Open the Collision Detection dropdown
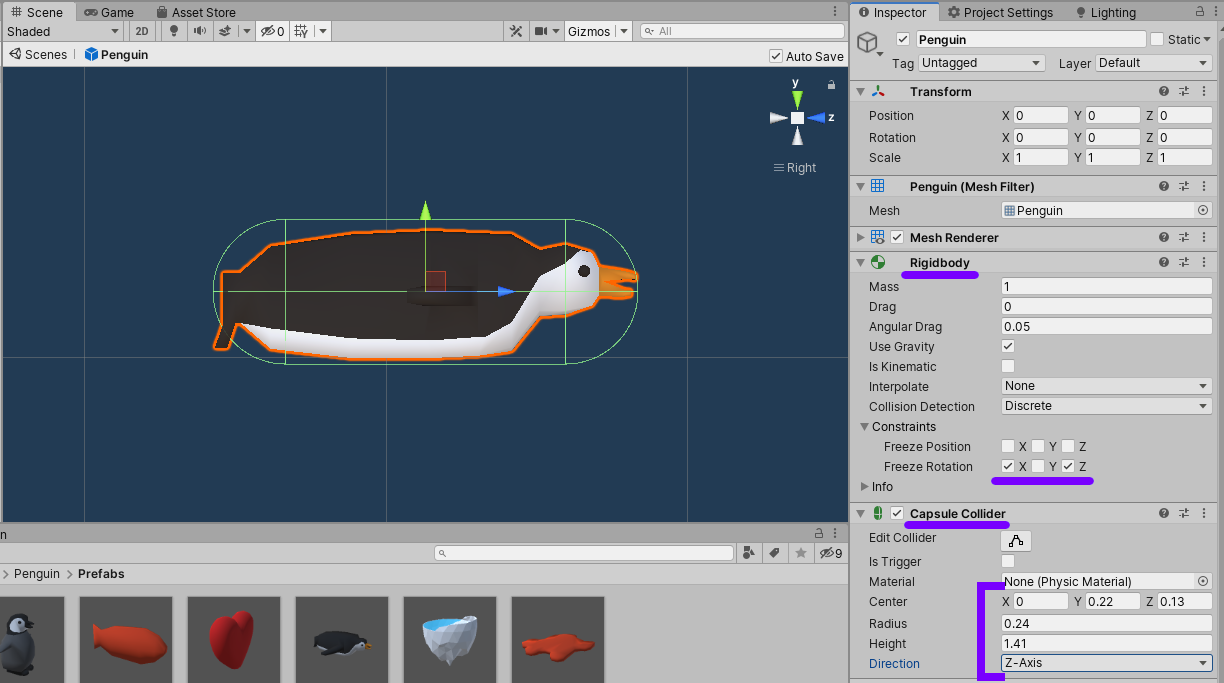 pos(1106,406)
